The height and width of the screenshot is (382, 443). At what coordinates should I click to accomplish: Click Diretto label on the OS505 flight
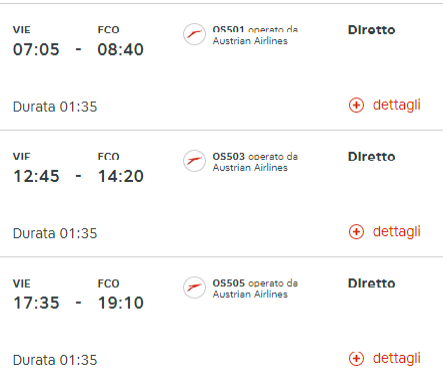click(371, 283)
